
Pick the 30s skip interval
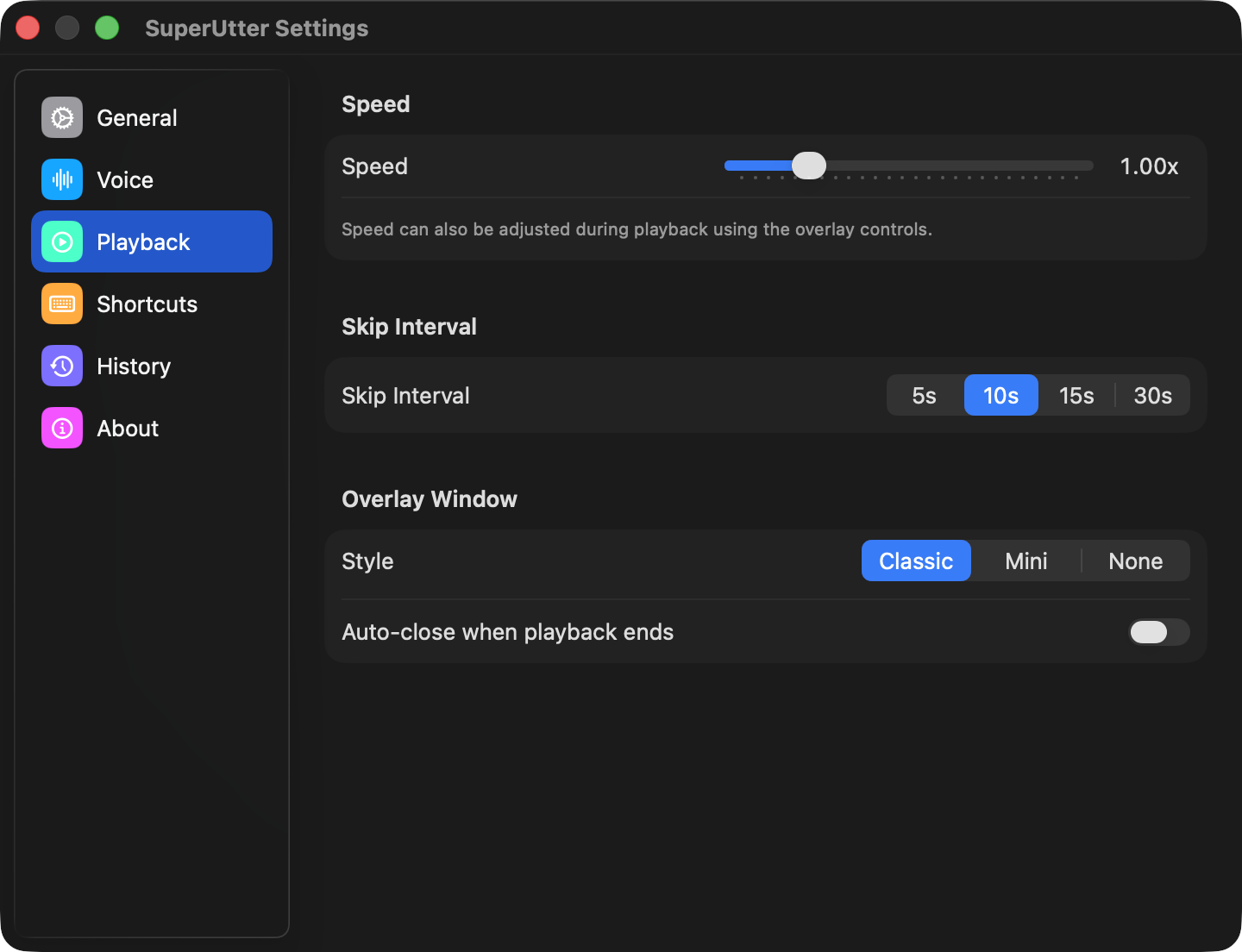coord(1152,395)
